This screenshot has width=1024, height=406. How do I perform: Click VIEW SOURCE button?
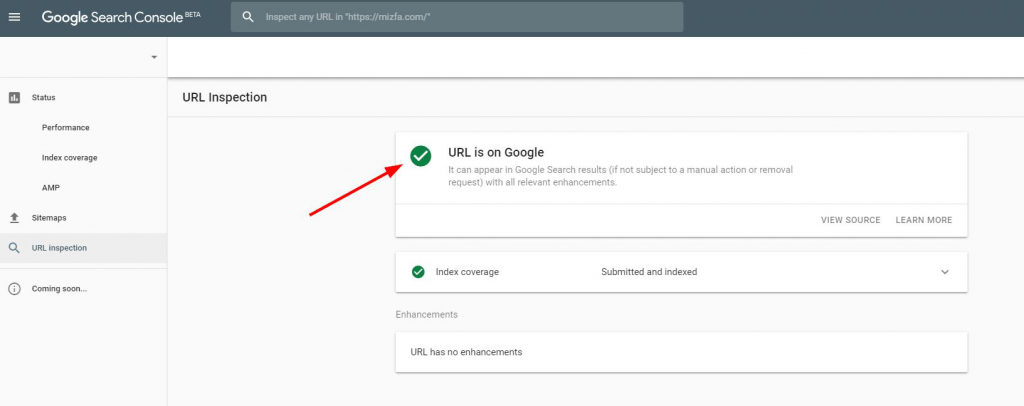[850, 220]
